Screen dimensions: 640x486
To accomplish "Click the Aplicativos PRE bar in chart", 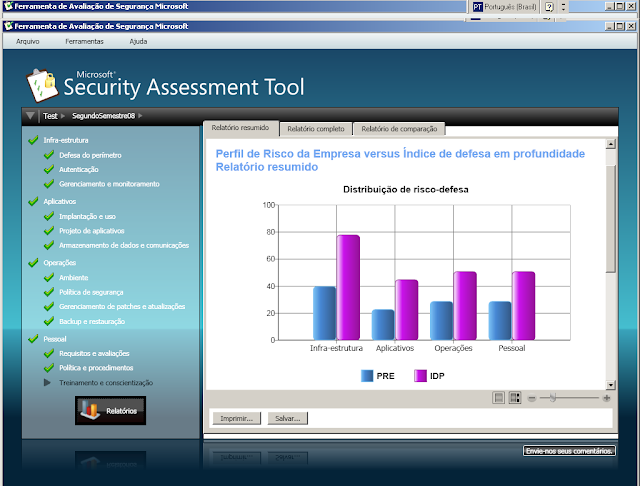I will coord(383,325).
